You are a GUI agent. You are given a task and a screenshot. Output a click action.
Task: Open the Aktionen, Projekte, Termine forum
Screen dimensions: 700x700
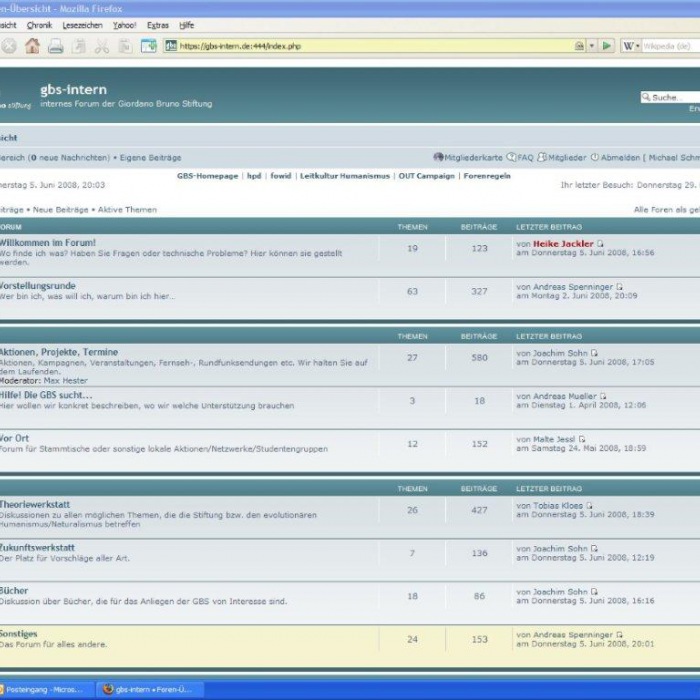(58, 352)
